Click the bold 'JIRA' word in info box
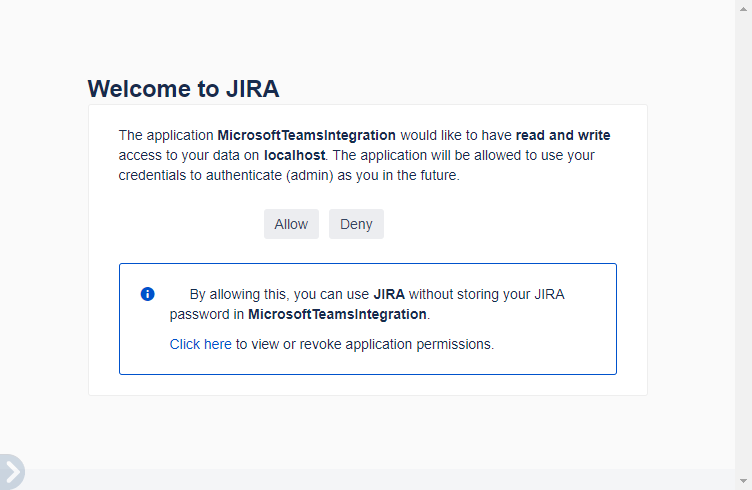 pyautogui.click(x=389, y=294)
